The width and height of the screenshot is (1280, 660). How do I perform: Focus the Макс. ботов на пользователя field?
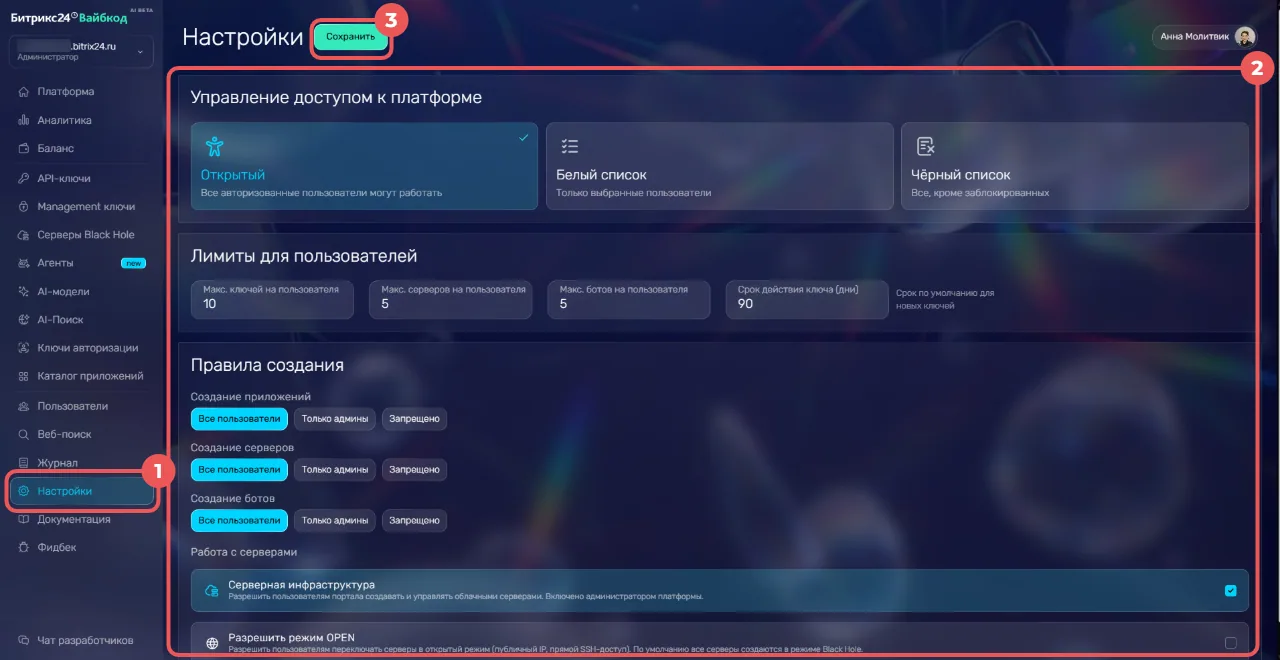[629, 298]
